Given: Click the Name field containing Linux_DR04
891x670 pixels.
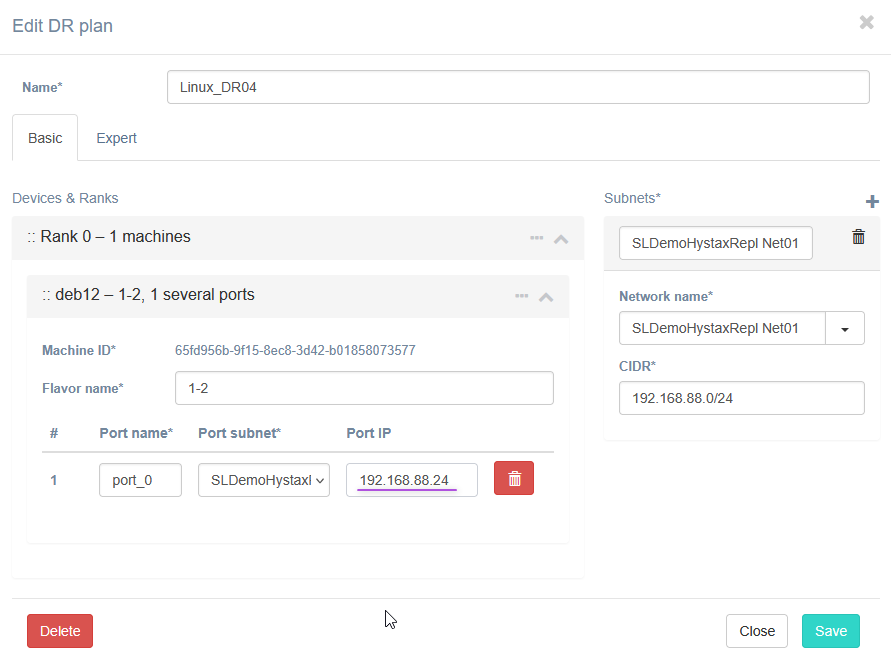Looking at the screenshot, I should [518, 87].
